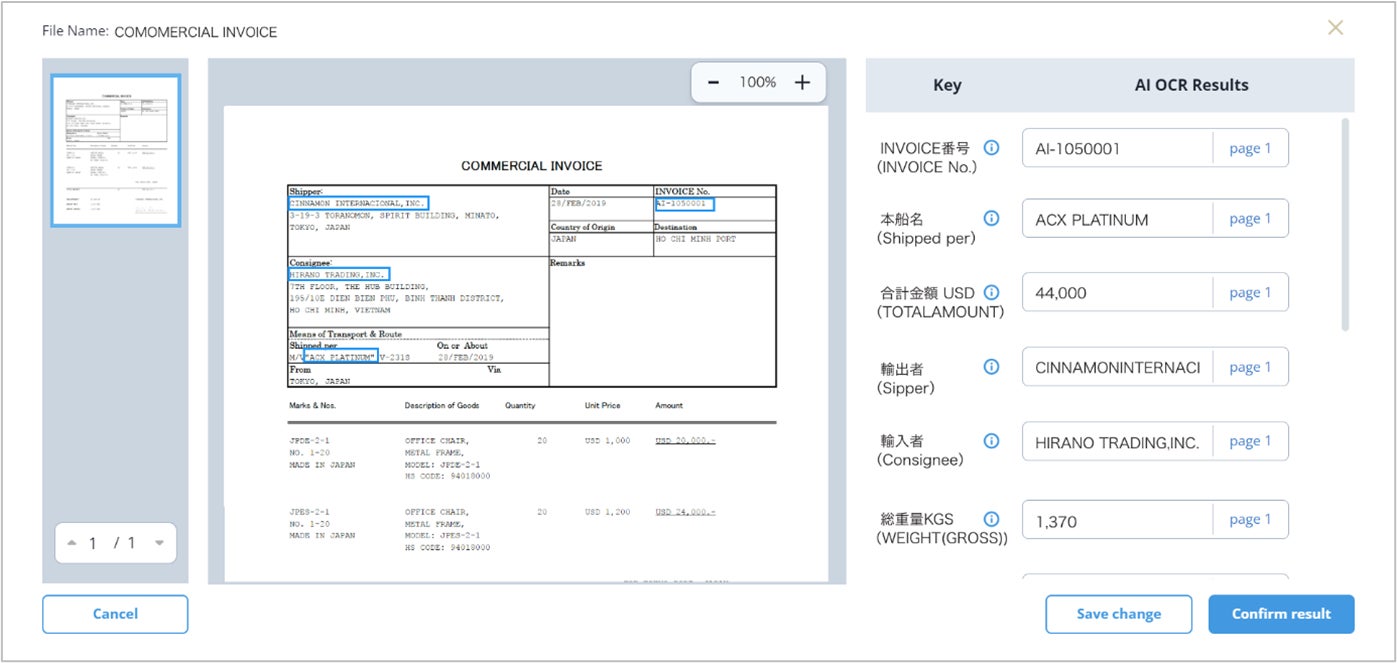Click info icon next to INVOICE No. key
1397x663 pixels.
[x=991, y=148]
